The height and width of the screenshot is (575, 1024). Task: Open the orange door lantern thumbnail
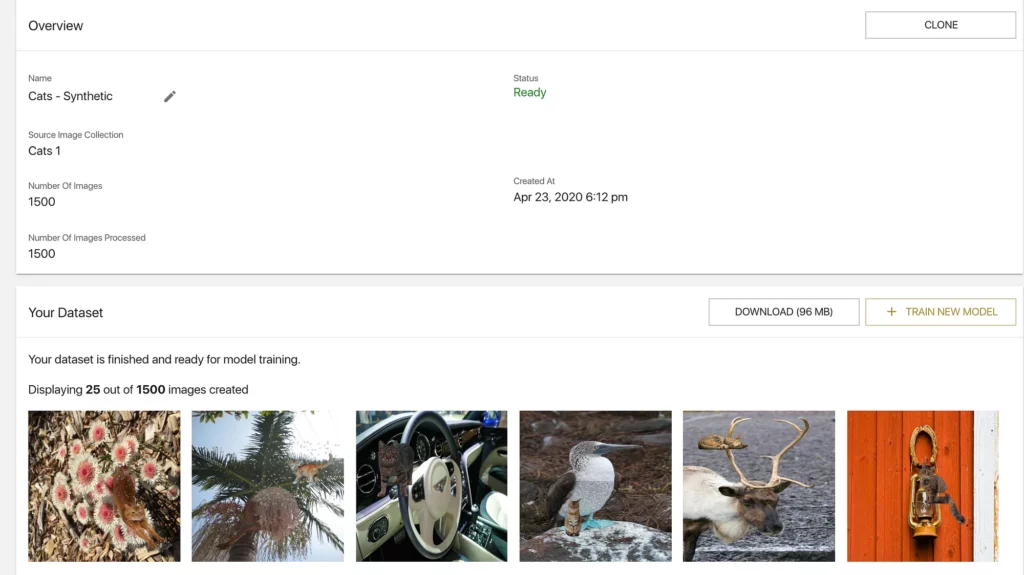tap(923, 486)
